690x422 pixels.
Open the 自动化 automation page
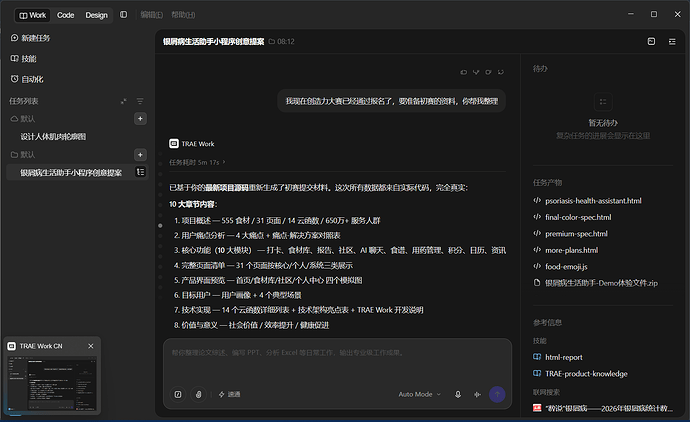(27, 79)
